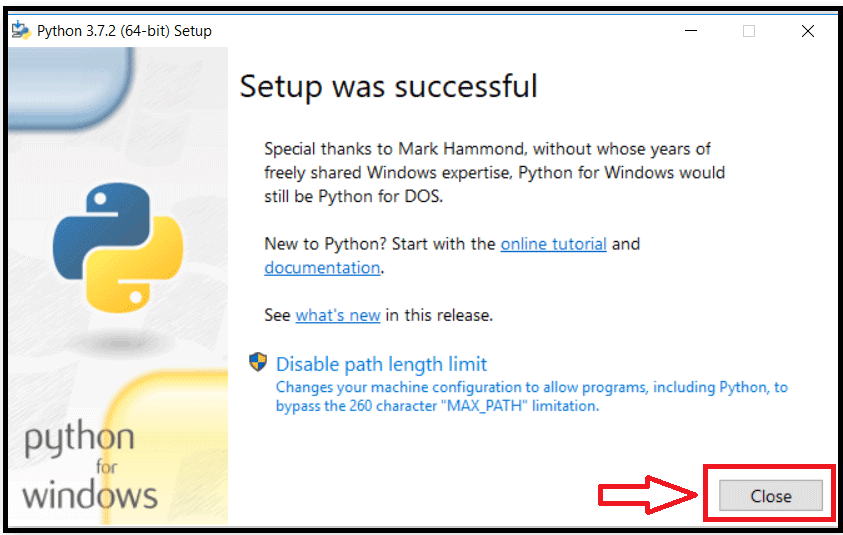The width and height of the screenshot is (843, 535).
Task: Click the window's X close icon
Action: [807, 31]
